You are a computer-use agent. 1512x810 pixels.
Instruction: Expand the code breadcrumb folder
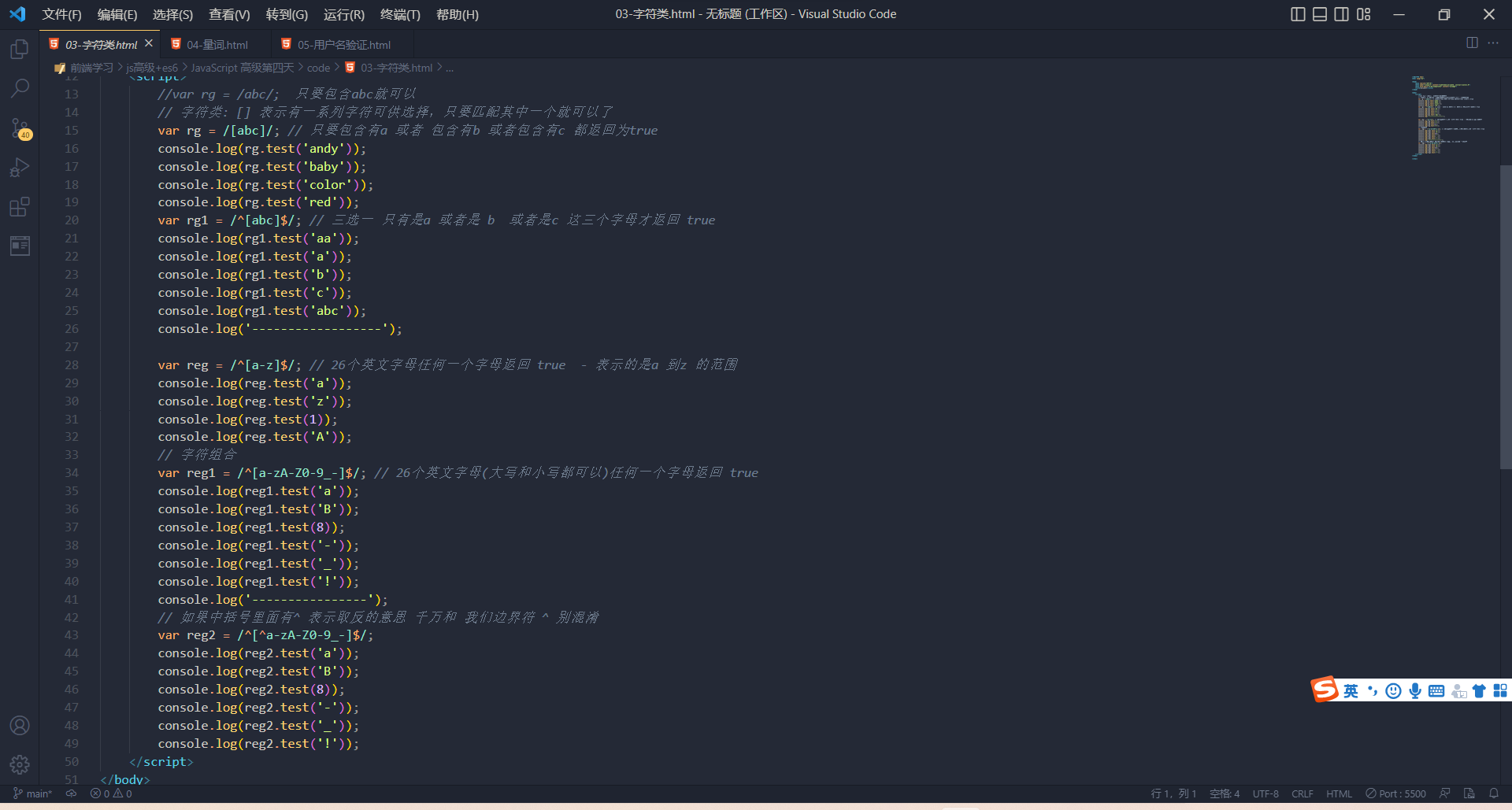click(x=318, y=68)
